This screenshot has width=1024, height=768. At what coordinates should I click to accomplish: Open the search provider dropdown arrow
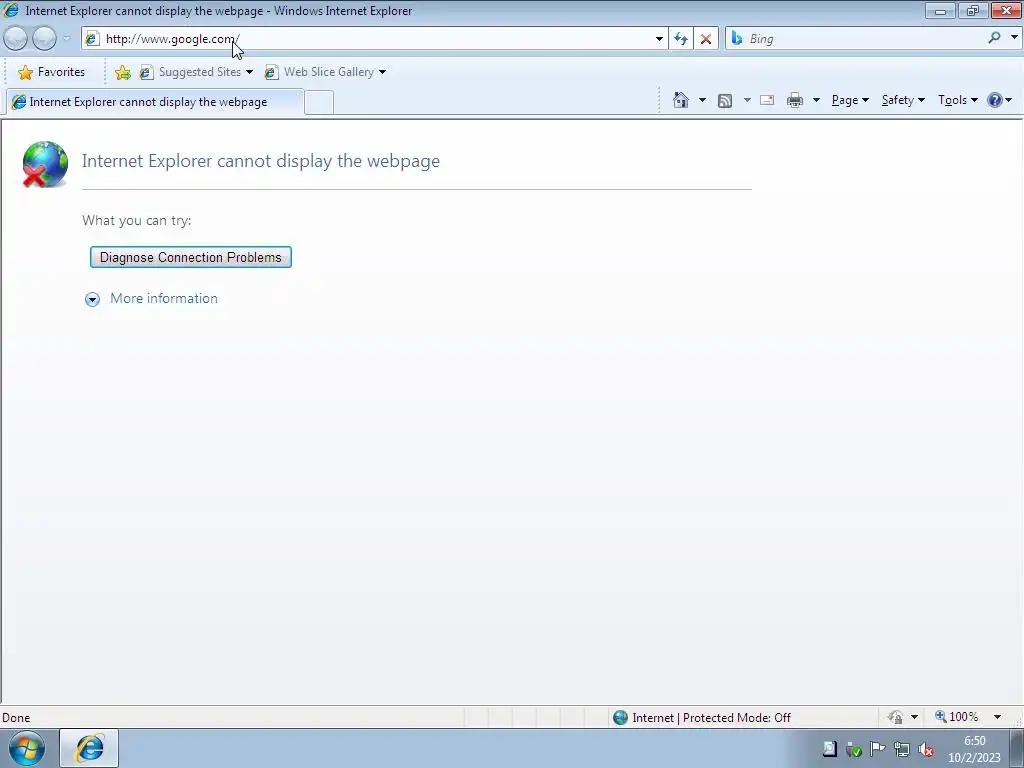pos(1014,38)
